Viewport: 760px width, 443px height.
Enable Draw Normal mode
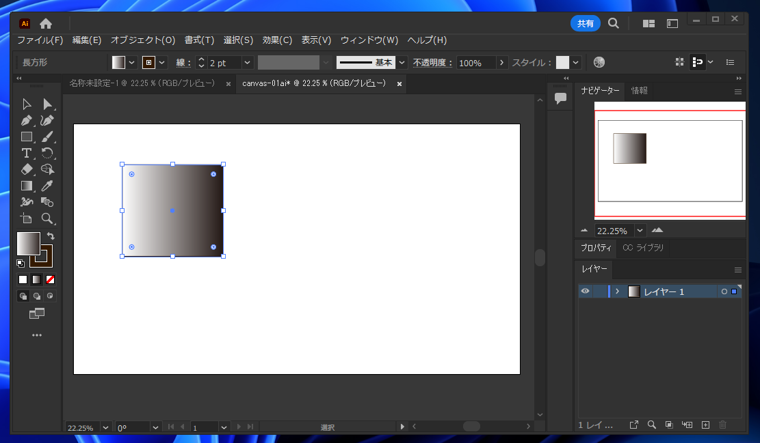(x=23, y=296)
